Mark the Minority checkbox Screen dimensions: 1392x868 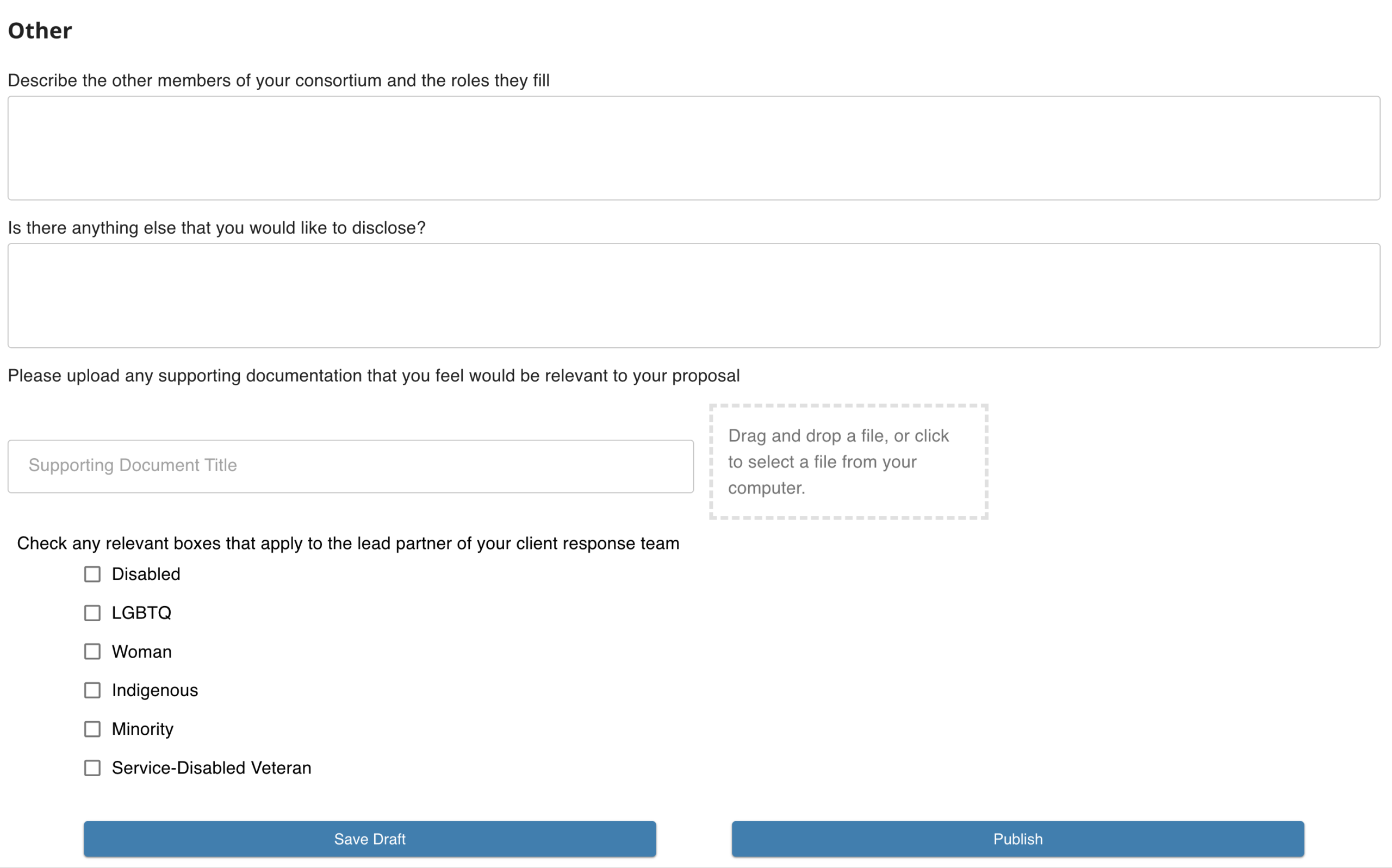pos(92,729)
